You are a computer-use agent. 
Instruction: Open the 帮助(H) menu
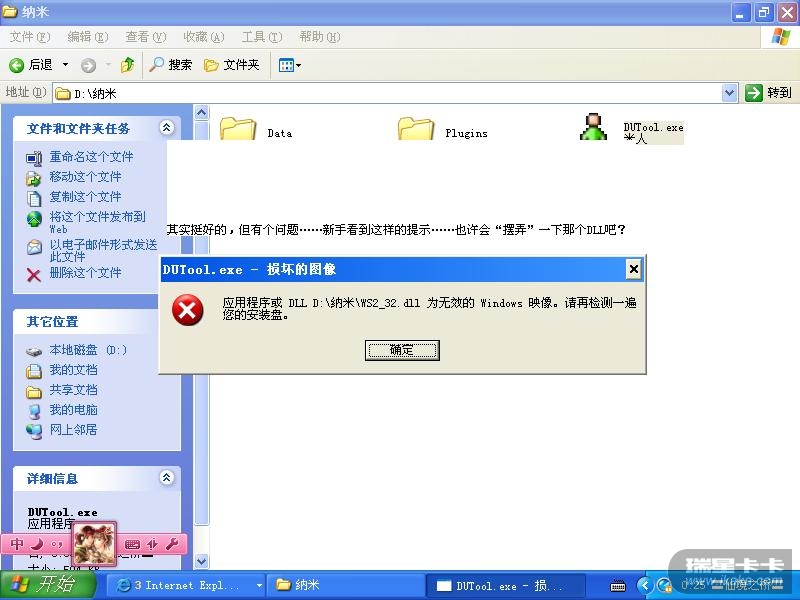(320, 37)
